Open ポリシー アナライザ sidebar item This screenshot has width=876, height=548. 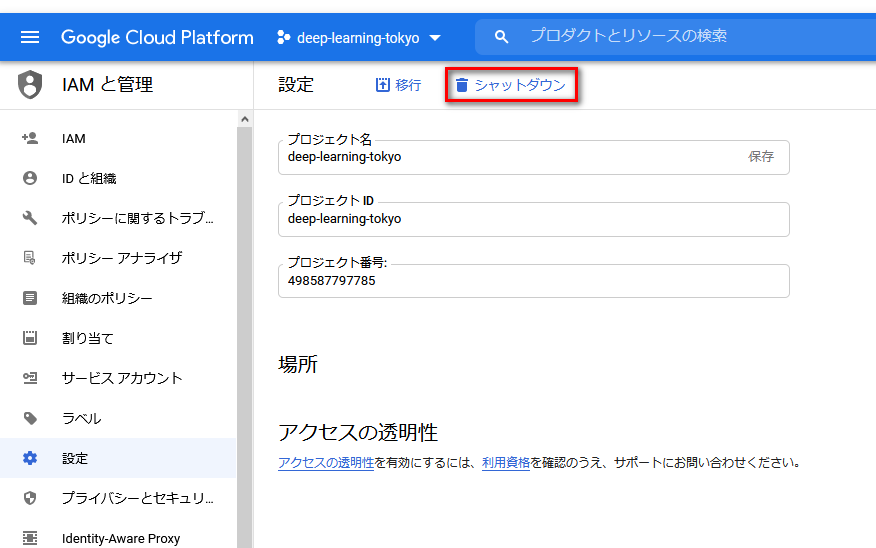[x=118, y=258]
